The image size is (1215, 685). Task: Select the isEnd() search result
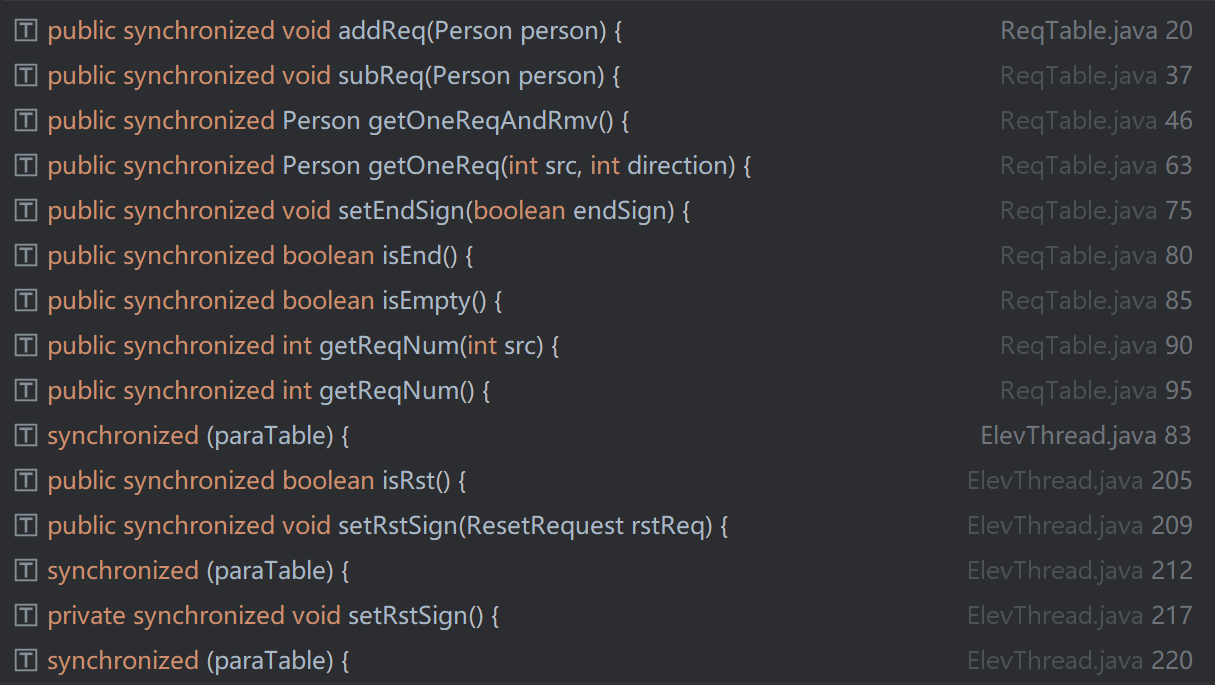pos(607,256)
